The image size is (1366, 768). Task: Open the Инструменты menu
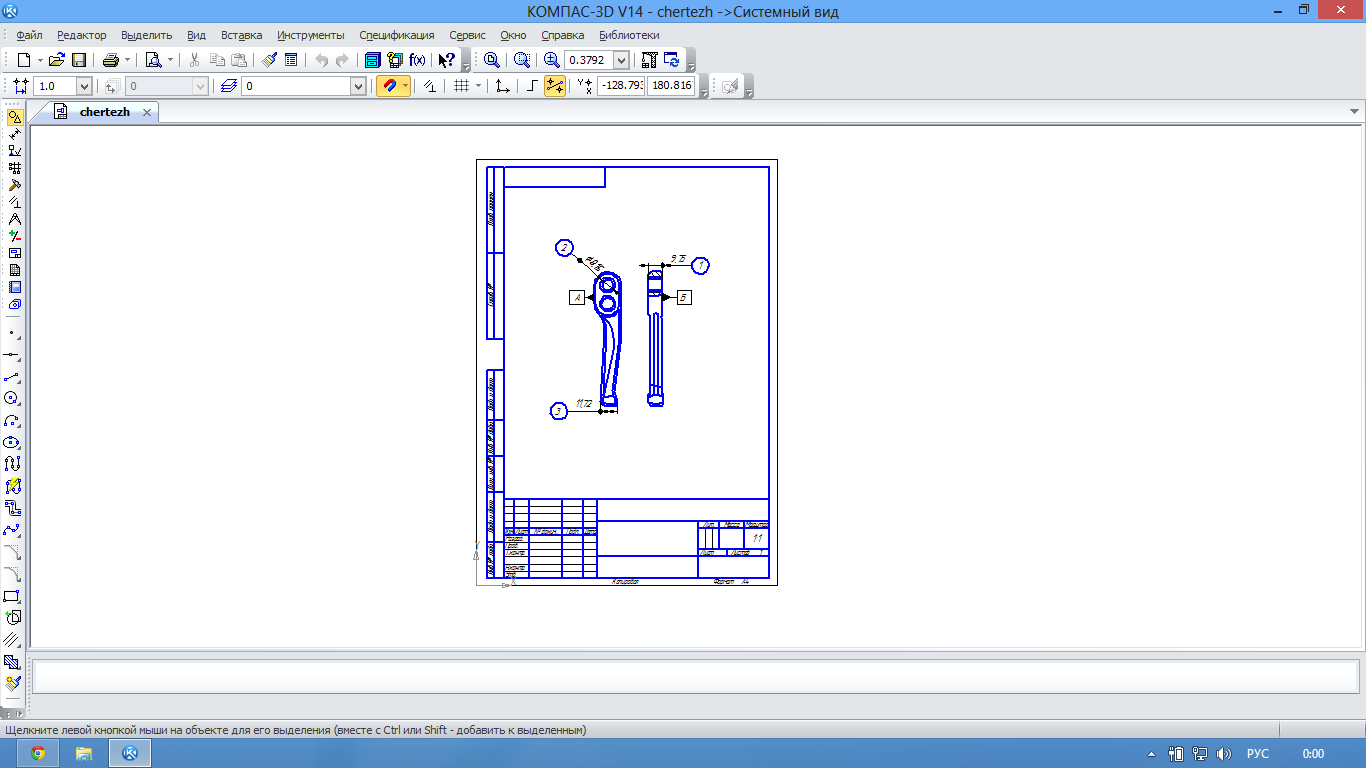point(311,35)
